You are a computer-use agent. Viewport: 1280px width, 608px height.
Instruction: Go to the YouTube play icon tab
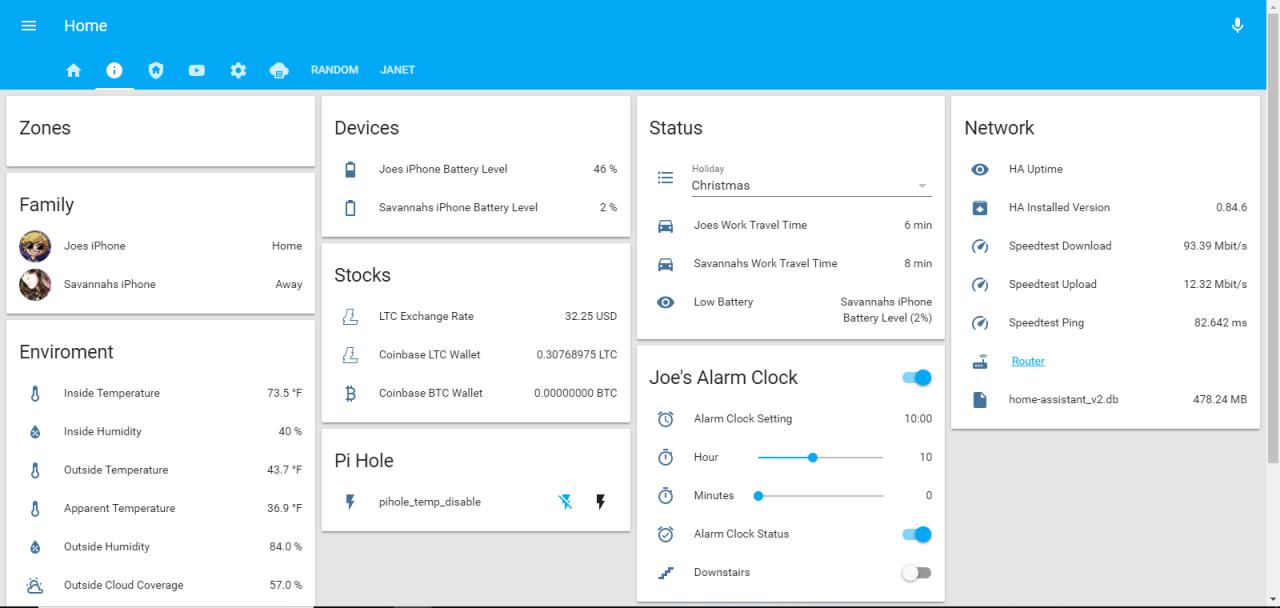196,70
